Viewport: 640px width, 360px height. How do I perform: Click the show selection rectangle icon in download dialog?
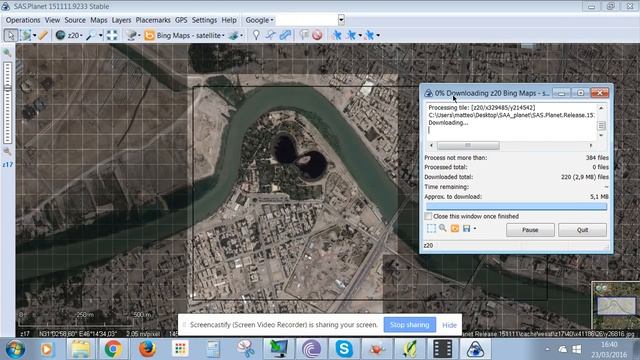[x=431, y=229]
